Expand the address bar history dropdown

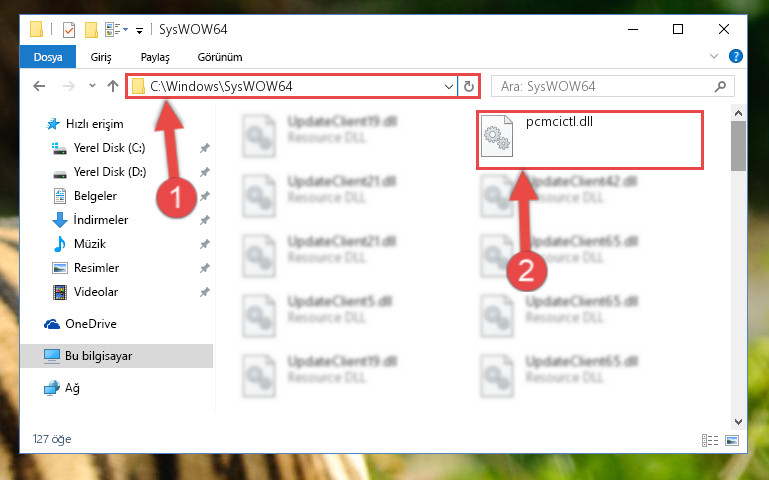449,87
